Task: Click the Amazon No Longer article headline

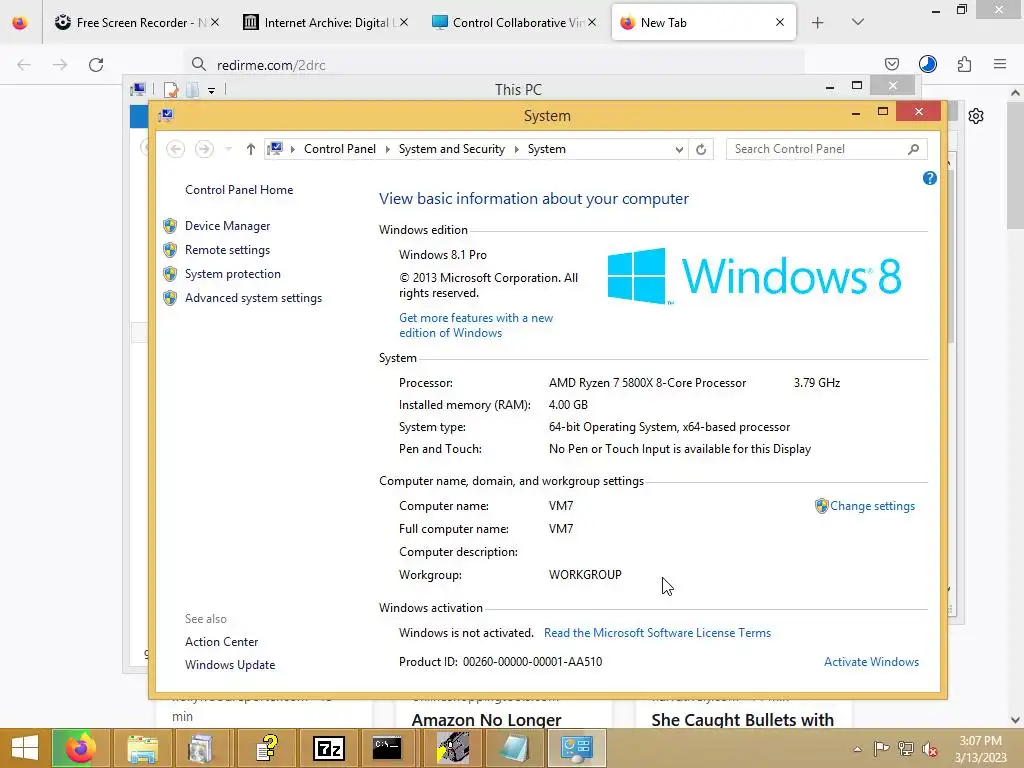Action: [487, 720]
